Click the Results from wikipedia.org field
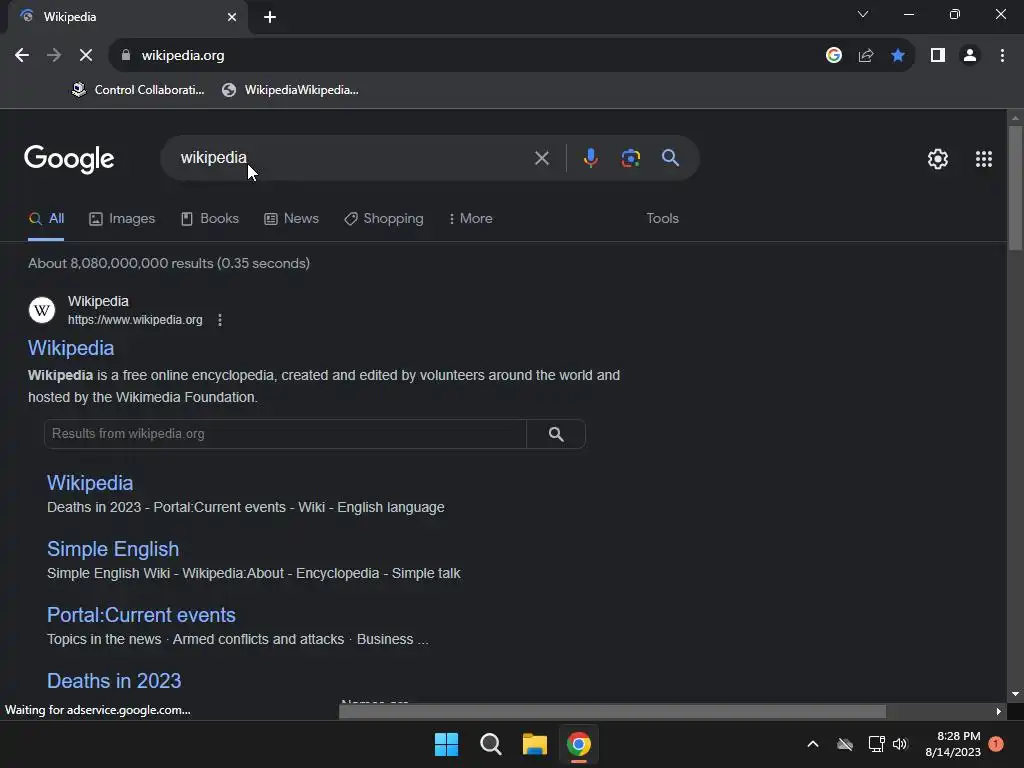This screenshot has height=768, width=1024. (x=285, y=434)
